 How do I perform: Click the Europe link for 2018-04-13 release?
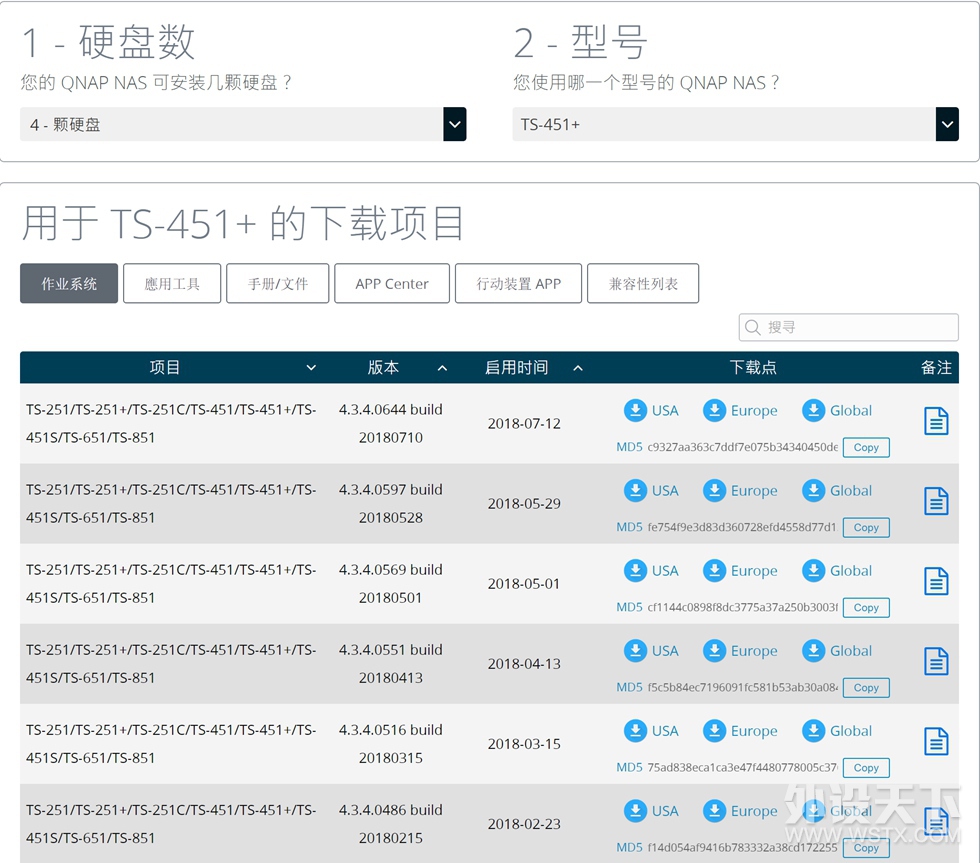[754, 651]
